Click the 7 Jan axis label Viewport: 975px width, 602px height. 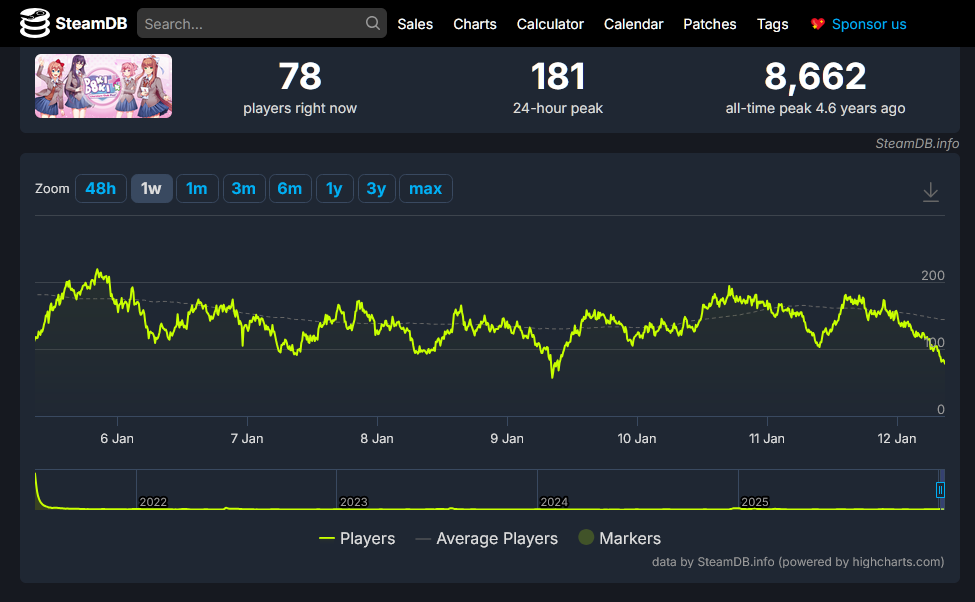247,438
